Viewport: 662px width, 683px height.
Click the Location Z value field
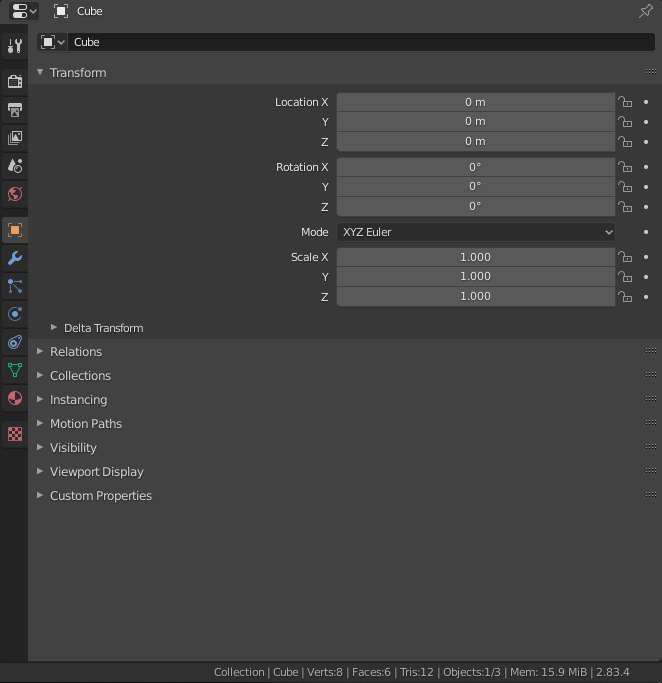[x=476, y=142]
